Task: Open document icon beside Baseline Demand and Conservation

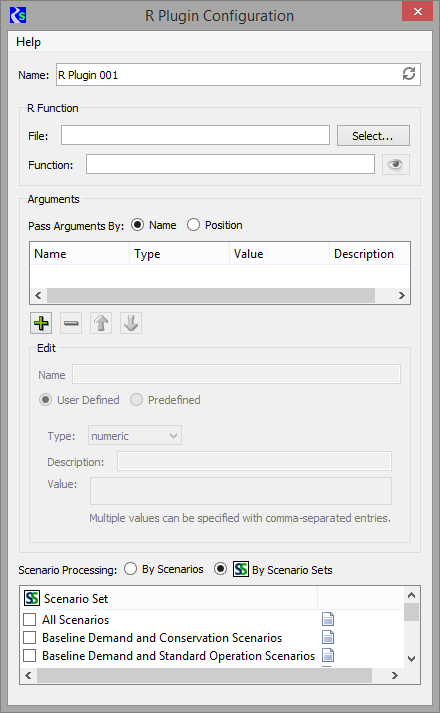Action: pyautogui.click(x=328, y=638)
